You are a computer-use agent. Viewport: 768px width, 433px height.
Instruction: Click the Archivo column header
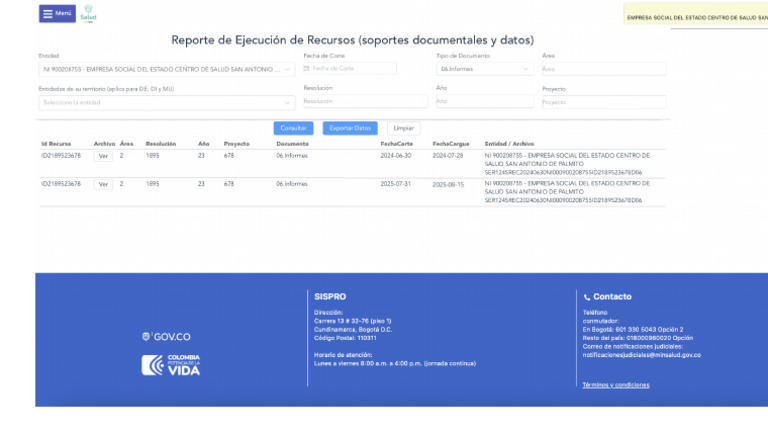tap(104, 144)
